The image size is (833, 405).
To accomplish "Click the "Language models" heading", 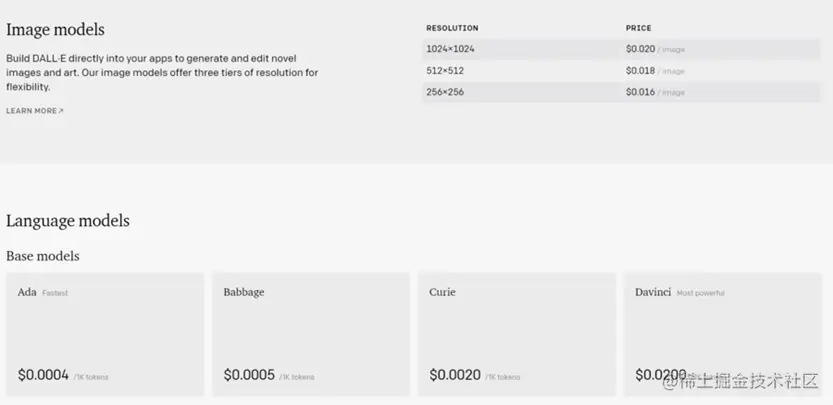I will tap(68, 221).
